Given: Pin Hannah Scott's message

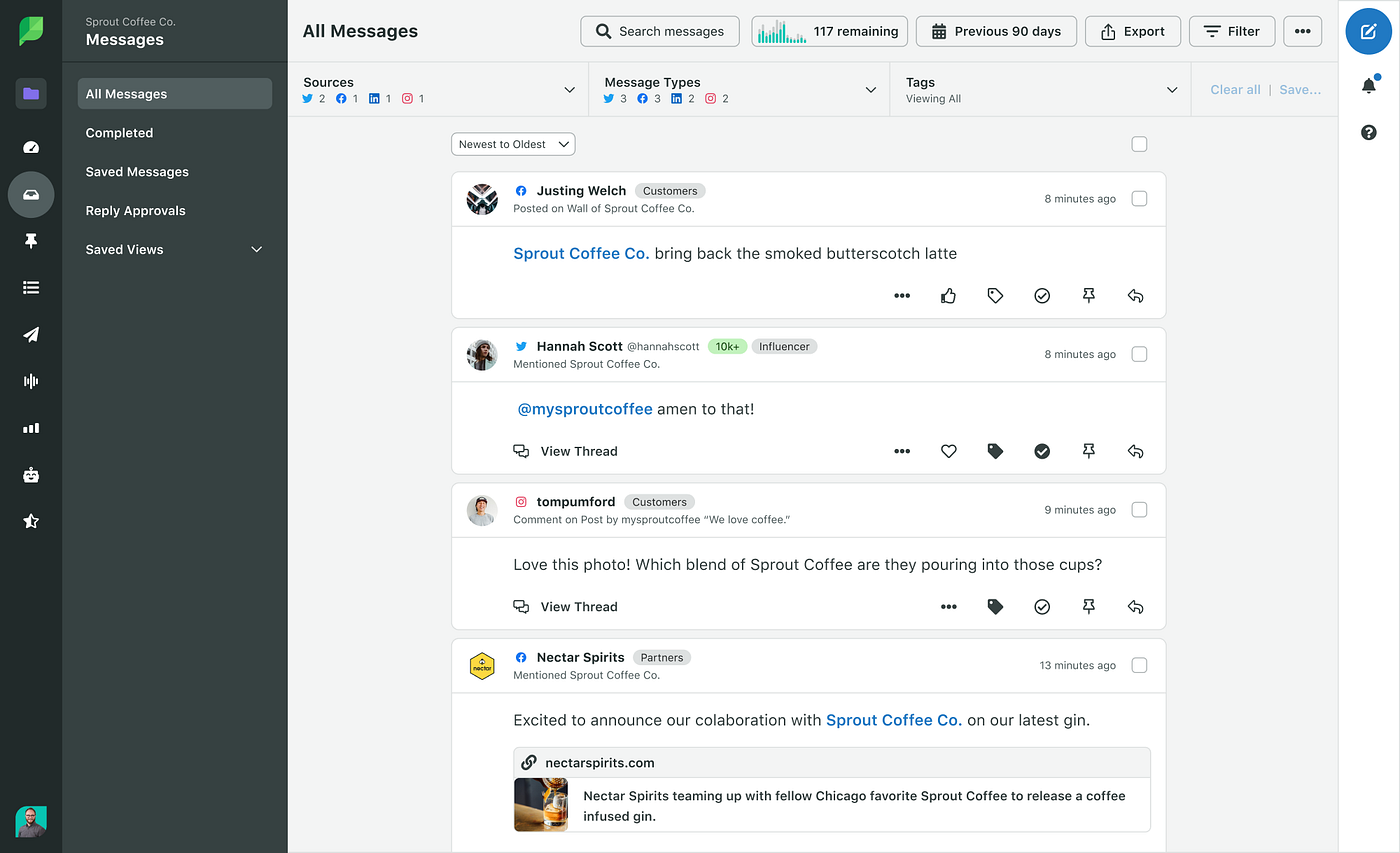Looking at the screenshot, I should pos(1089,451).
